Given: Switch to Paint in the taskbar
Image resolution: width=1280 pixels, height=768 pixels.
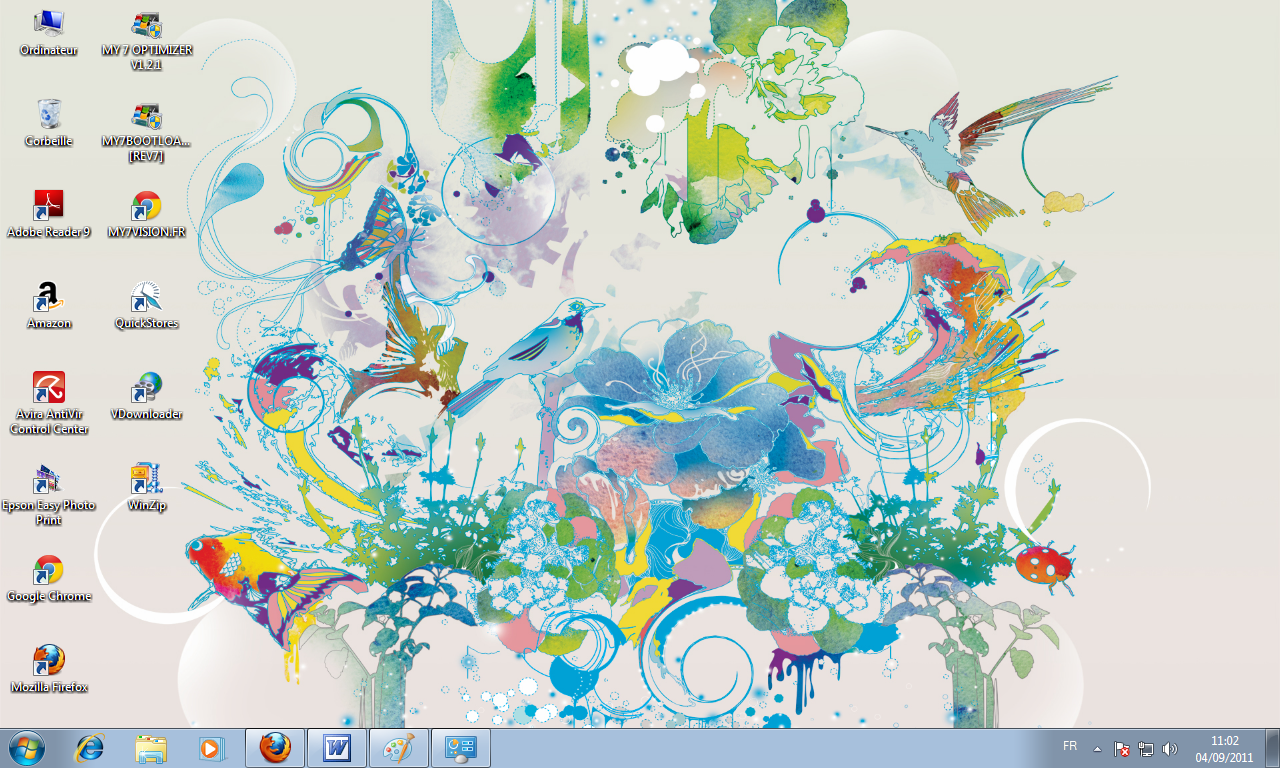Looking at the screenshot, I should (x=399, y=748).
